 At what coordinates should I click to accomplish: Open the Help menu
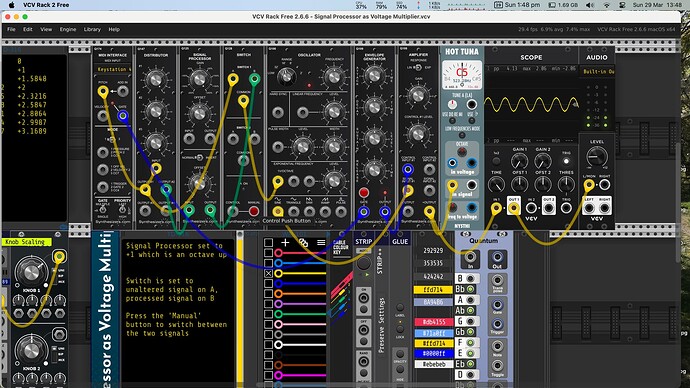pyautogui.click(x=114, y=29)
